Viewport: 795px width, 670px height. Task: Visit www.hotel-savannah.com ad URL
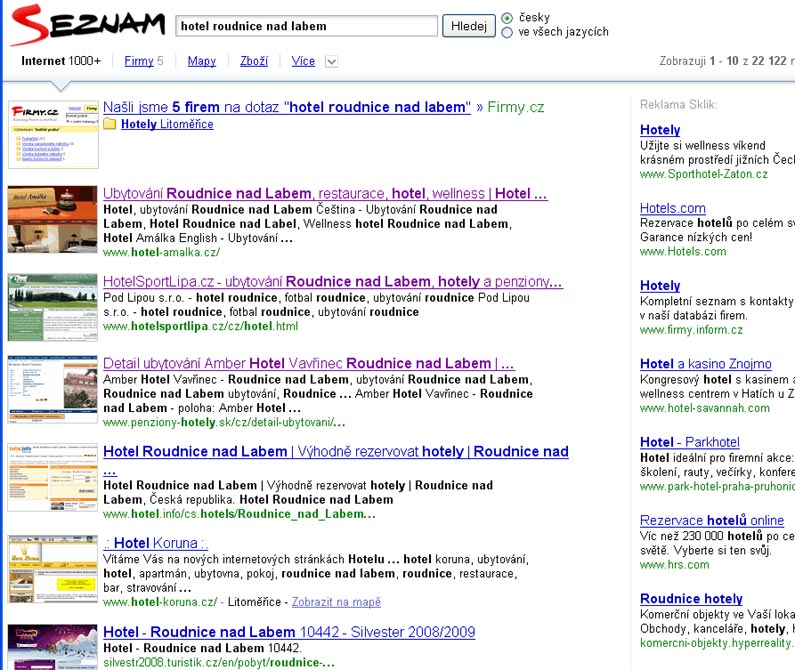coord(705,408)
